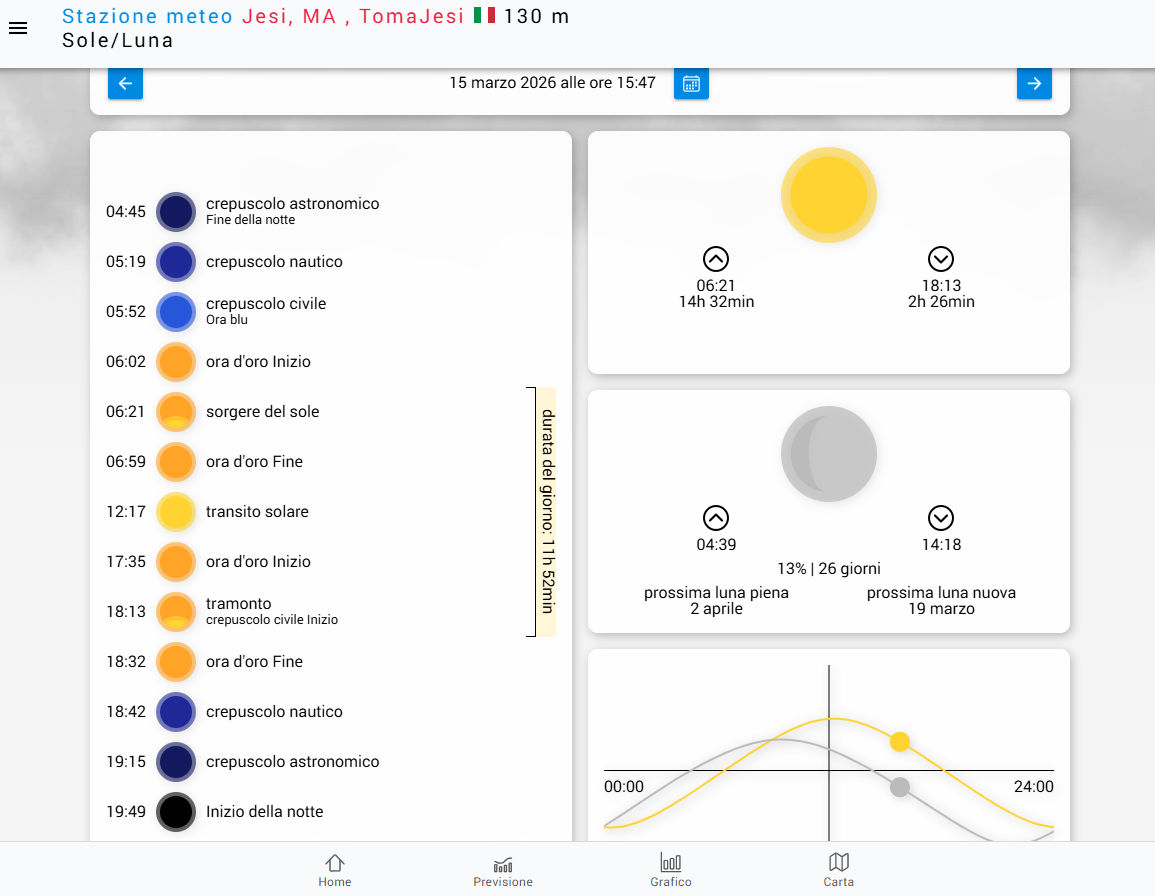Open the Grafico tab
The height and width of the screenshot is (896, 1155).
[x=671, y=870]
